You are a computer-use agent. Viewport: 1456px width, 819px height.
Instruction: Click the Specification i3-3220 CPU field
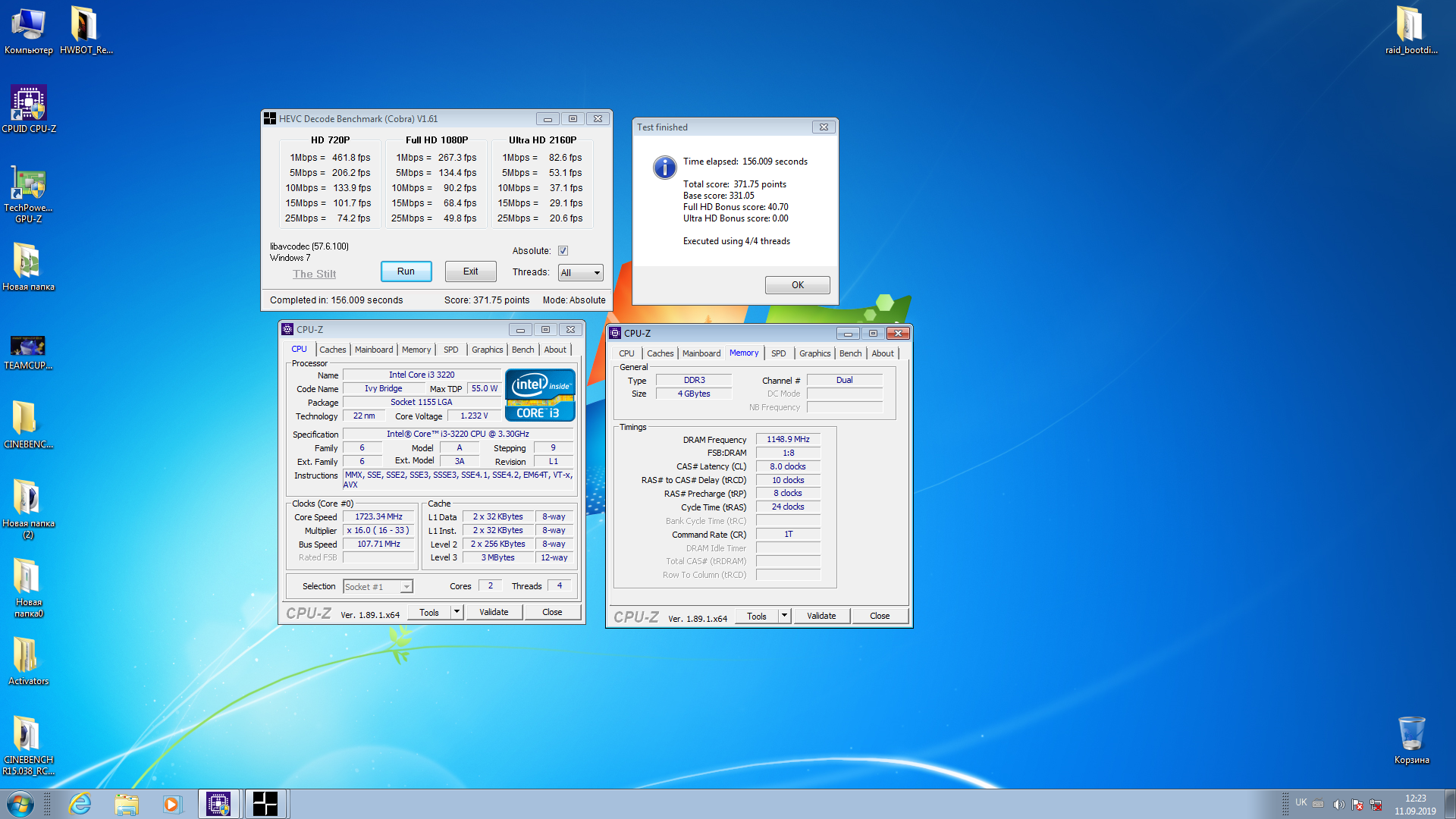click(458, 435)
